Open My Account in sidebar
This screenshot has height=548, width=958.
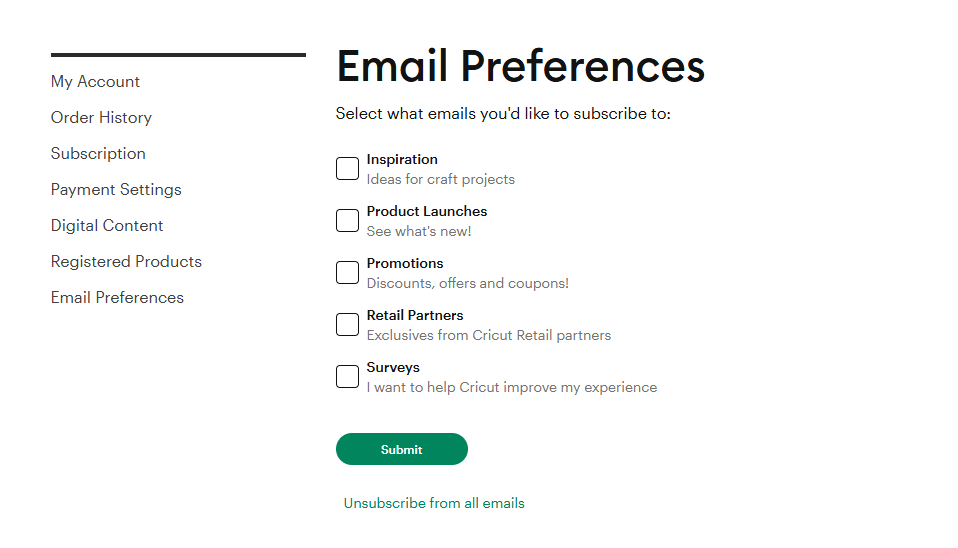point(95,82)
